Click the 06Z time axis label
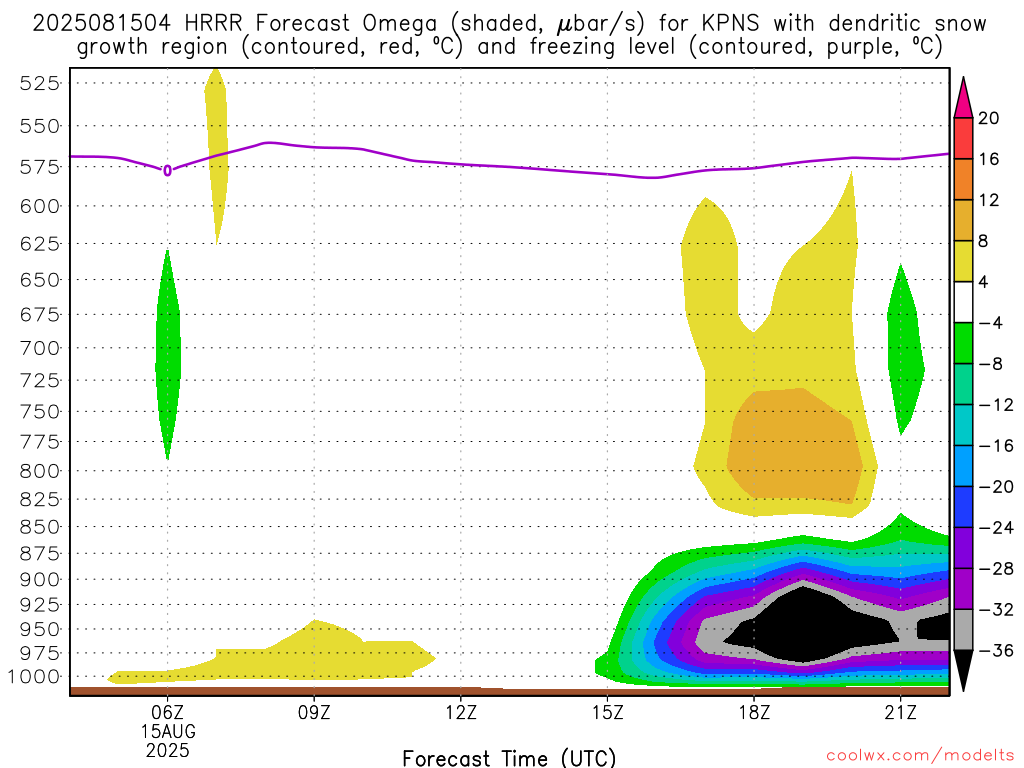Image resolution: width=1024 pixels, height=768 pixels. pyautogui.click(x=168, y=712)
